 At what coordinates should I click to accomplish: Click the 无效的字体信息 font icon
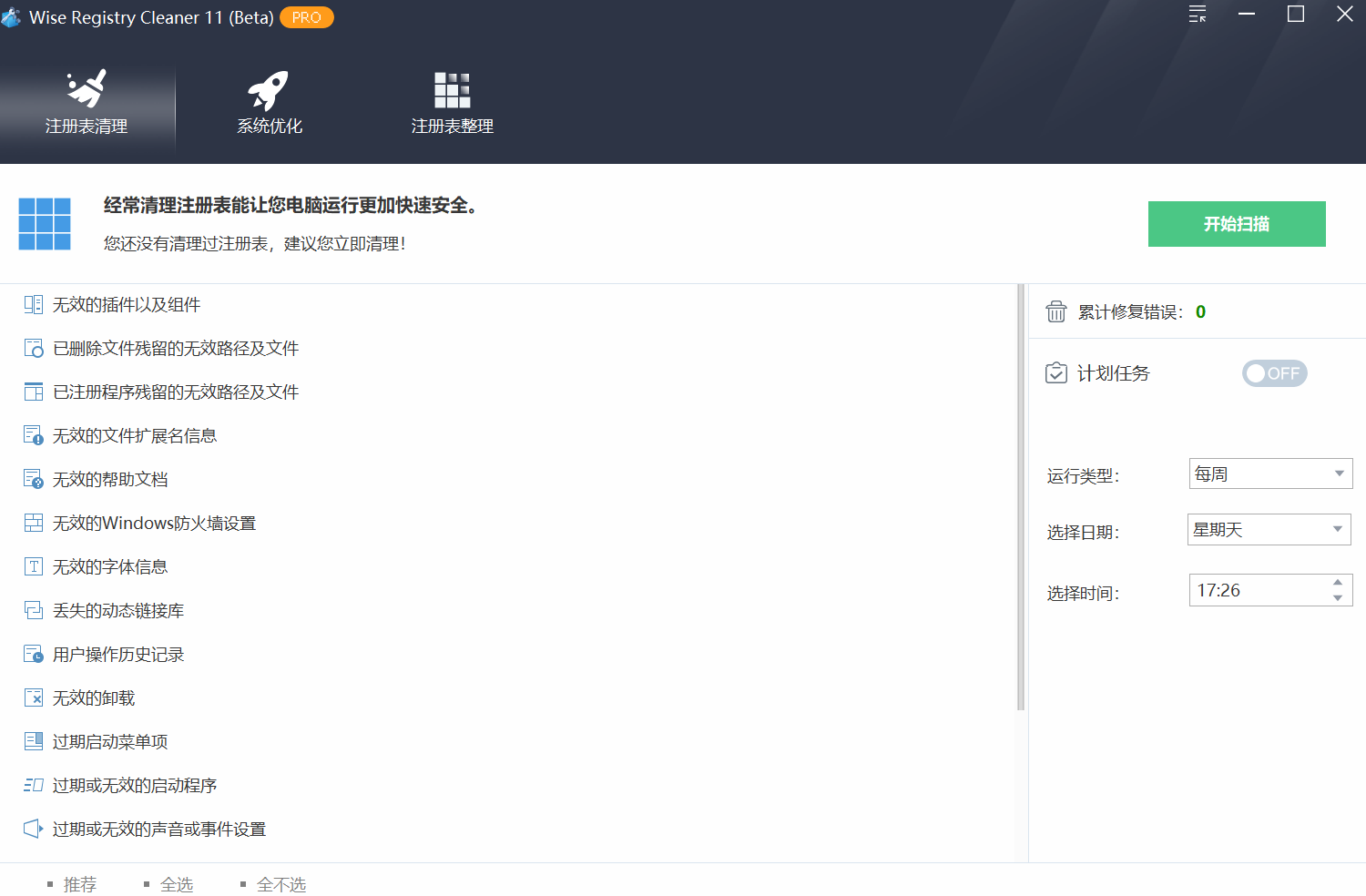point(33,566)
